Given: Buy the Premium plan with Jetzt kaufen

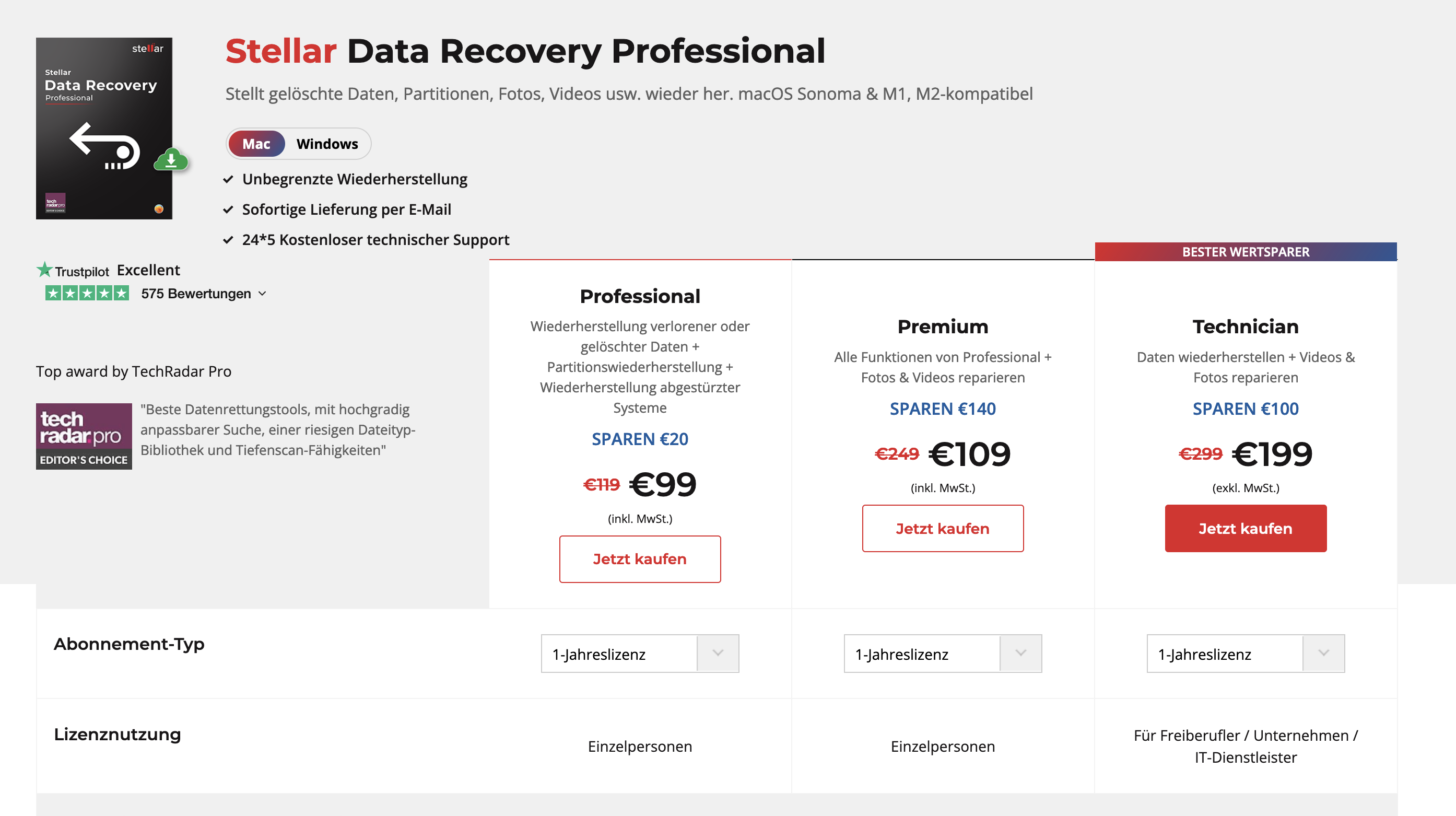Looking at the screenshot, I should tap(943, 528).
